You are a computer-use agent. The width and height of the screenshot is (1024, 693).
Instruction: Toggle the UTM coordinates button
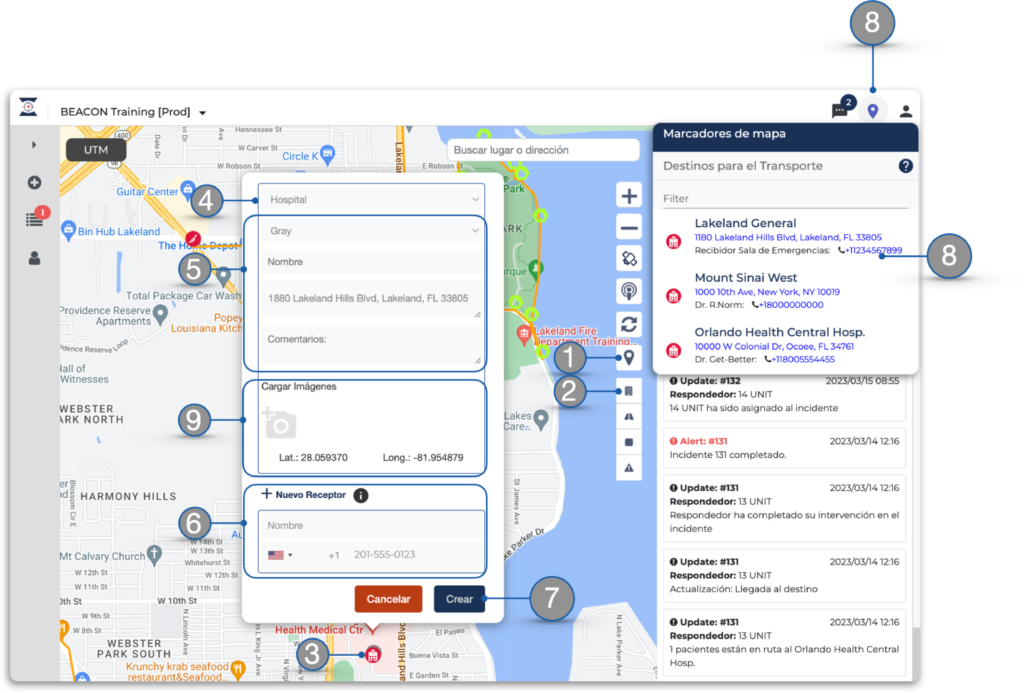coord(96,150)
